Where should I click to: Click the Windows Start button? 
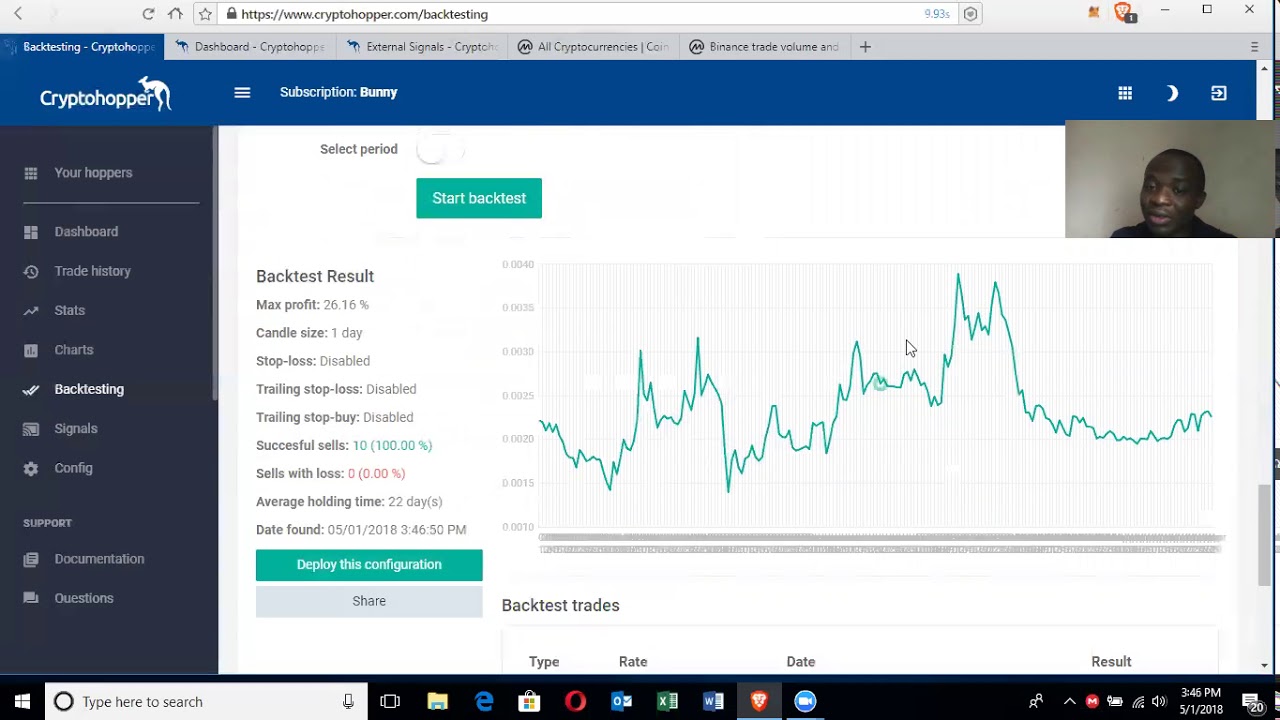click(22, 702)
